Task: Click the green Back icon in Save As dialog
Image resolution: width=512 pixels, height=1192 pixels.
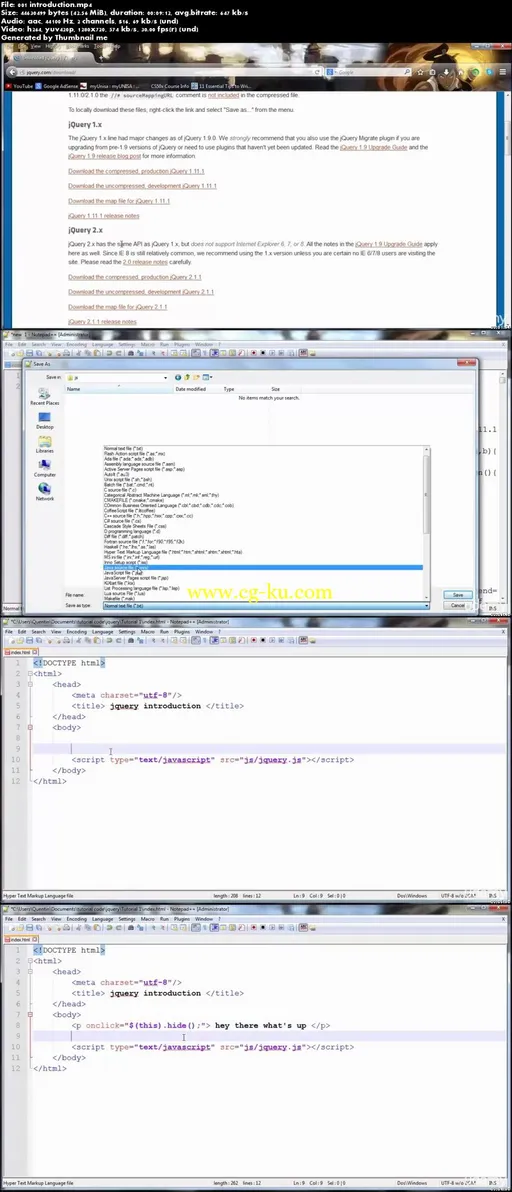Action: click(179, 377)
